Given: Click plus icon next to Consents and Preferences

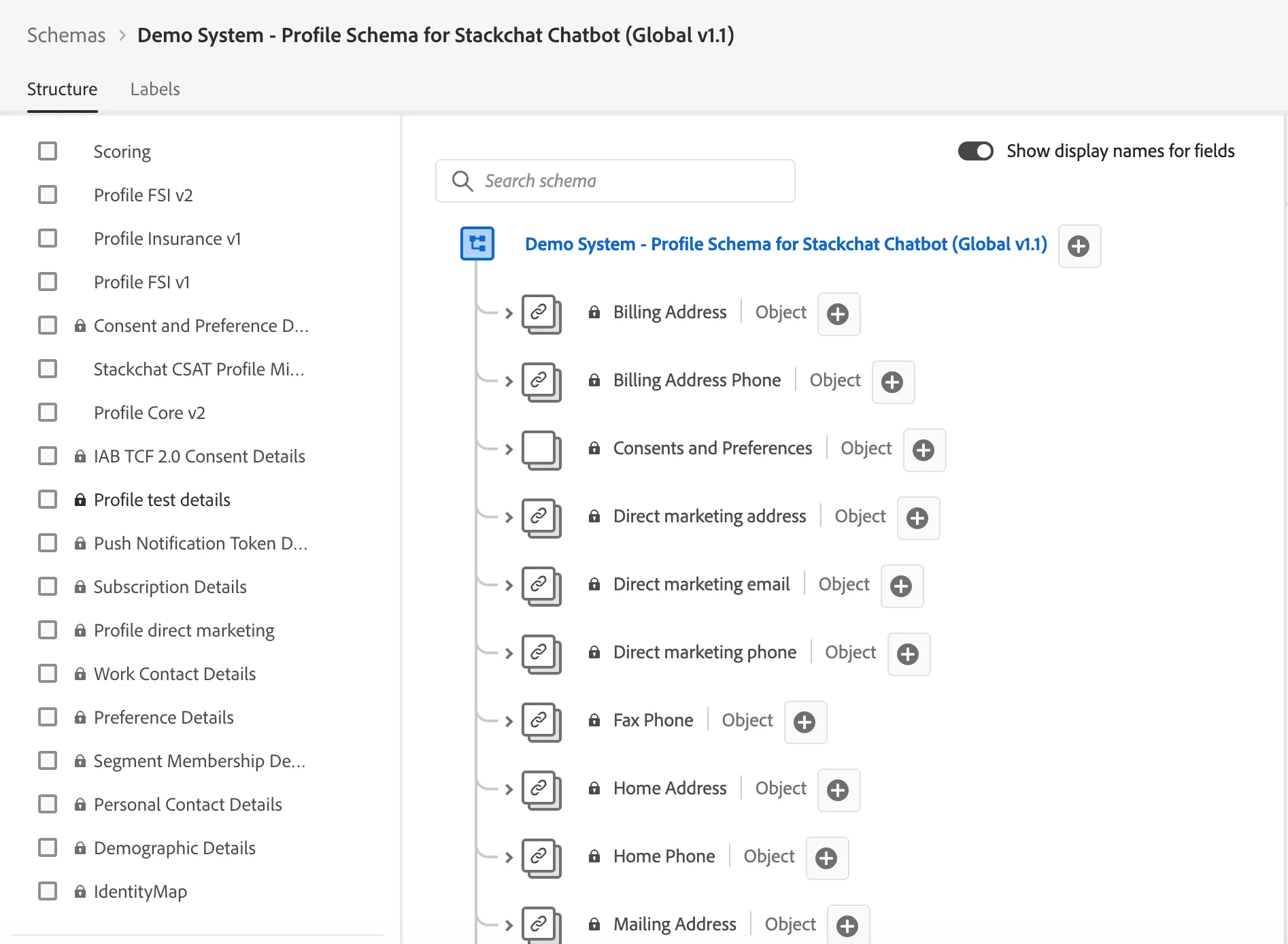Looking at the screenshot, I should pos(924,450).
